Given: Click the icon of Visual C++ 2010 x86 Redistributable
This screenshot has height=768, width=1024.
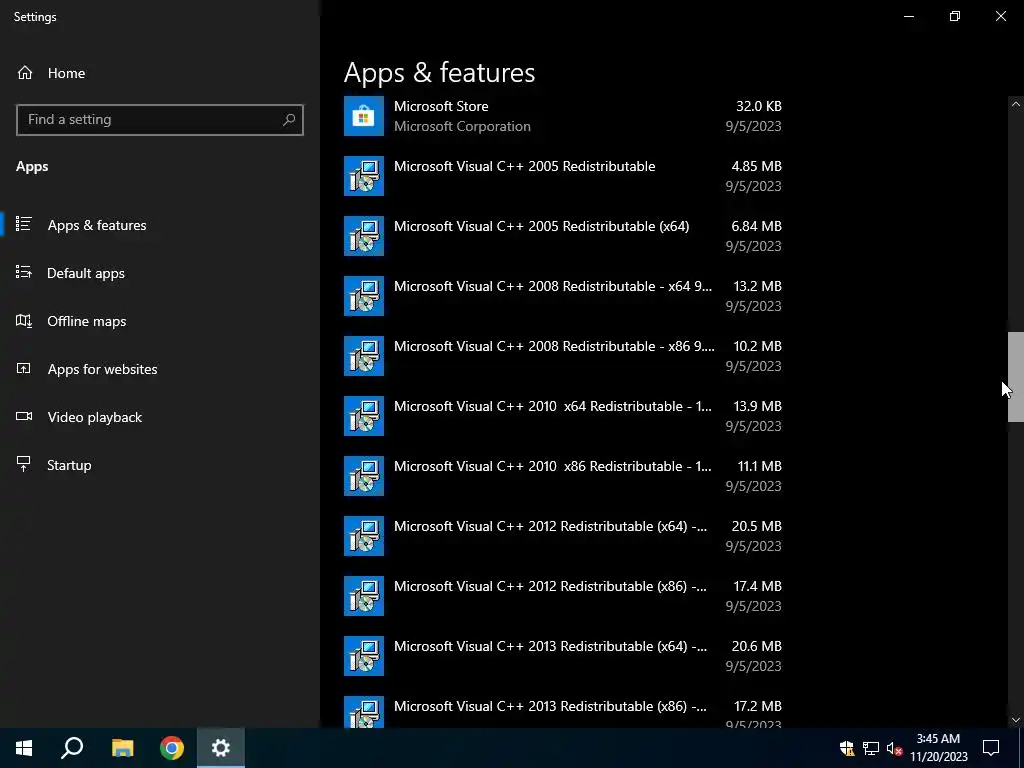Looking at the screenshot, I should pos(364,476).
